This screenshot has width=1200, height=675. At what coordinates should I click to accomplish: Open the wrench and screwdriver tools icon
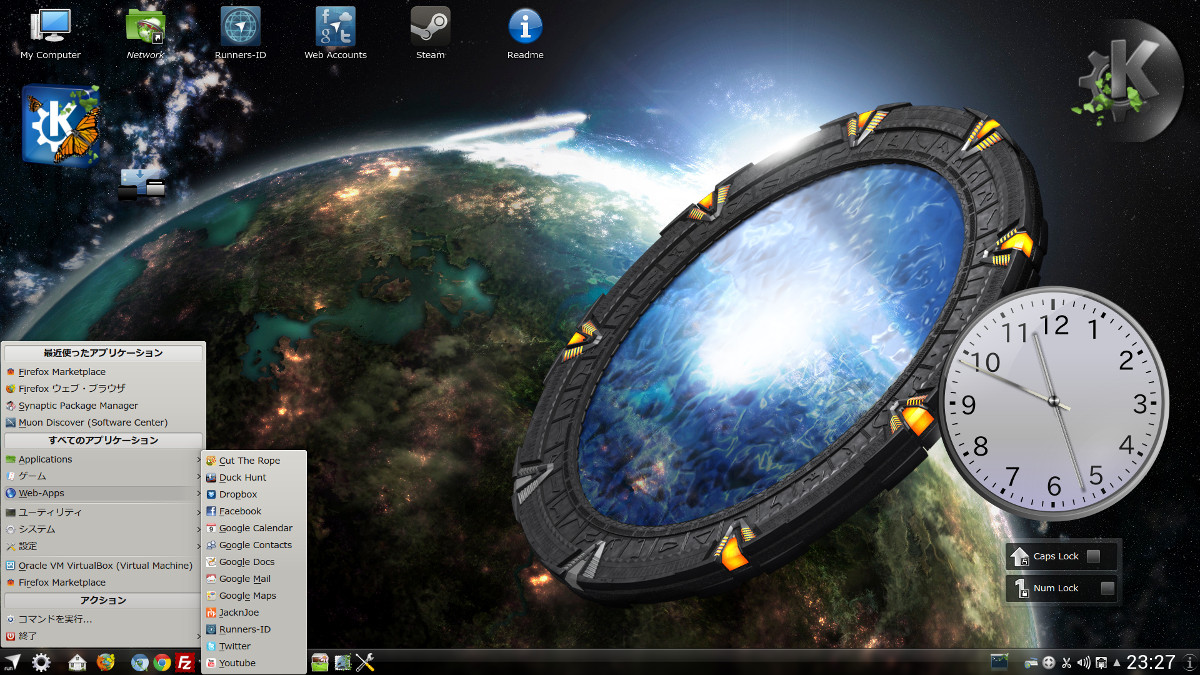(365, 662)
